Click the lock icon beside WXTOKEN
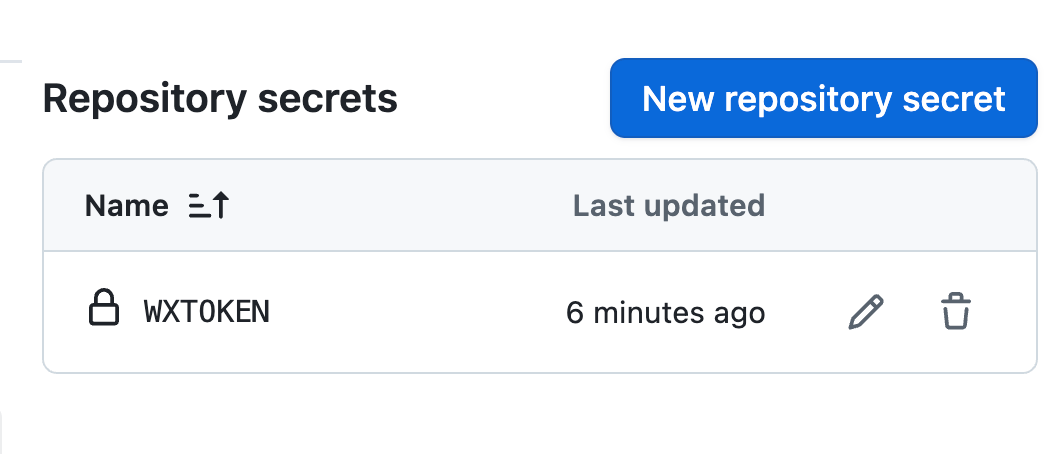 pos(104,310)
